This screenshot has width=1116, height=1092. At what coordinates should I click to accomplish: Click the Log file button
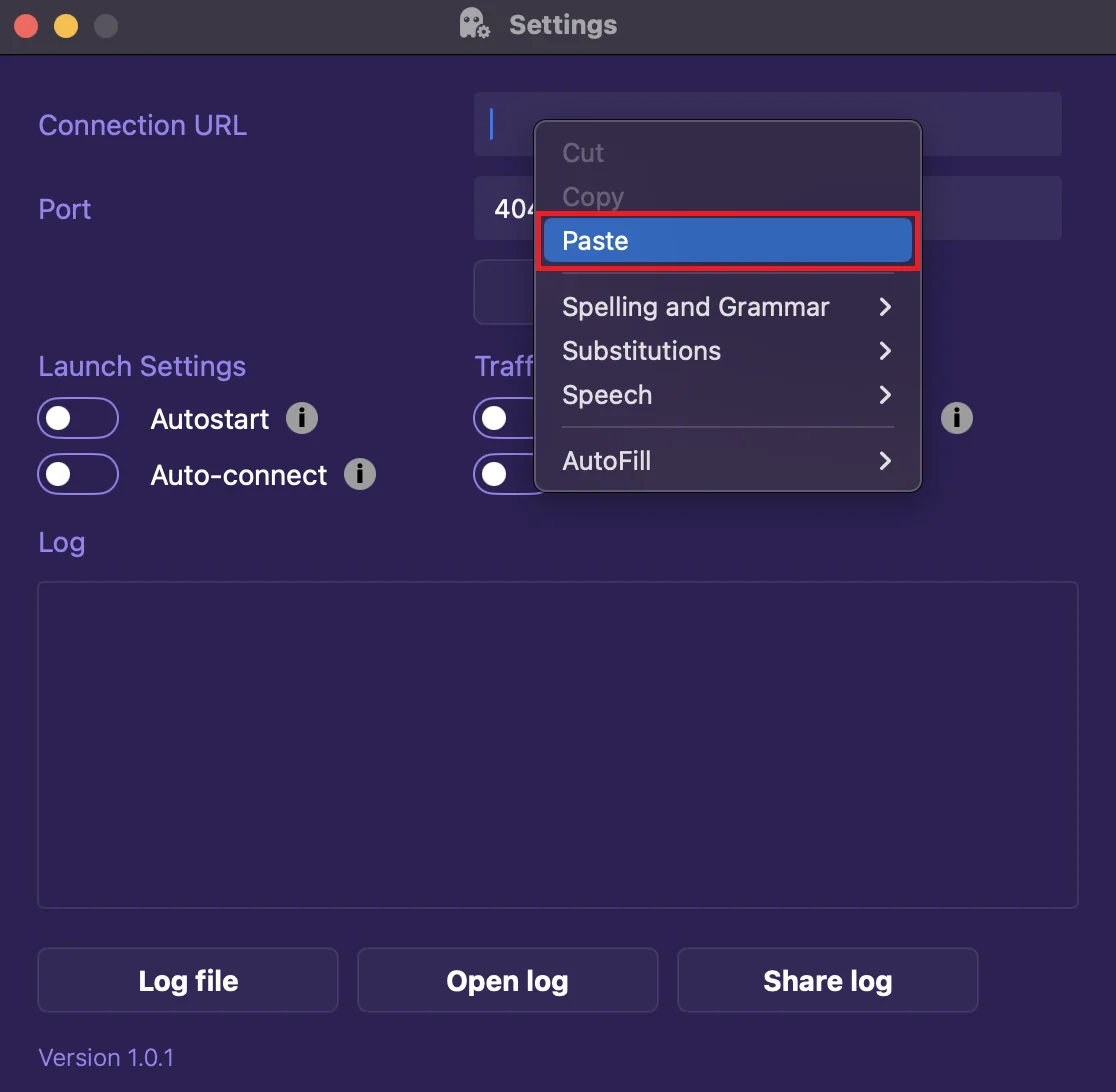188,981
